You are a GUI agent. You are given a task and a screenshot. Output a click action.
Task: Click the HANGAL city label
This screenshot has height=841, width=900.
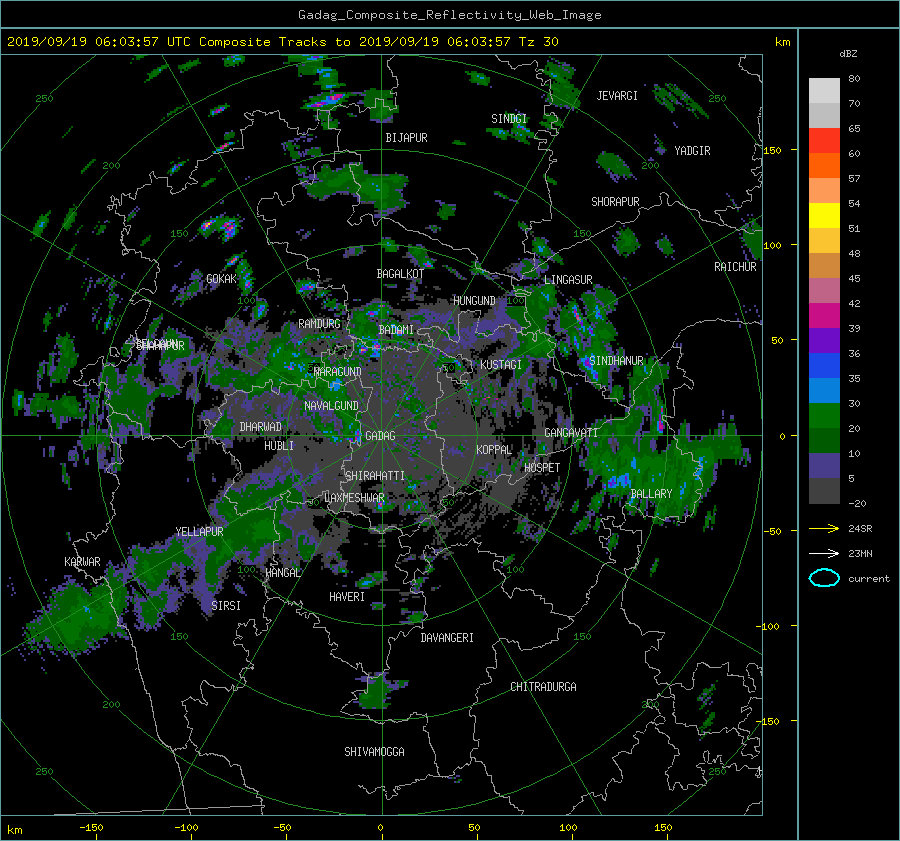click(282, 573)
